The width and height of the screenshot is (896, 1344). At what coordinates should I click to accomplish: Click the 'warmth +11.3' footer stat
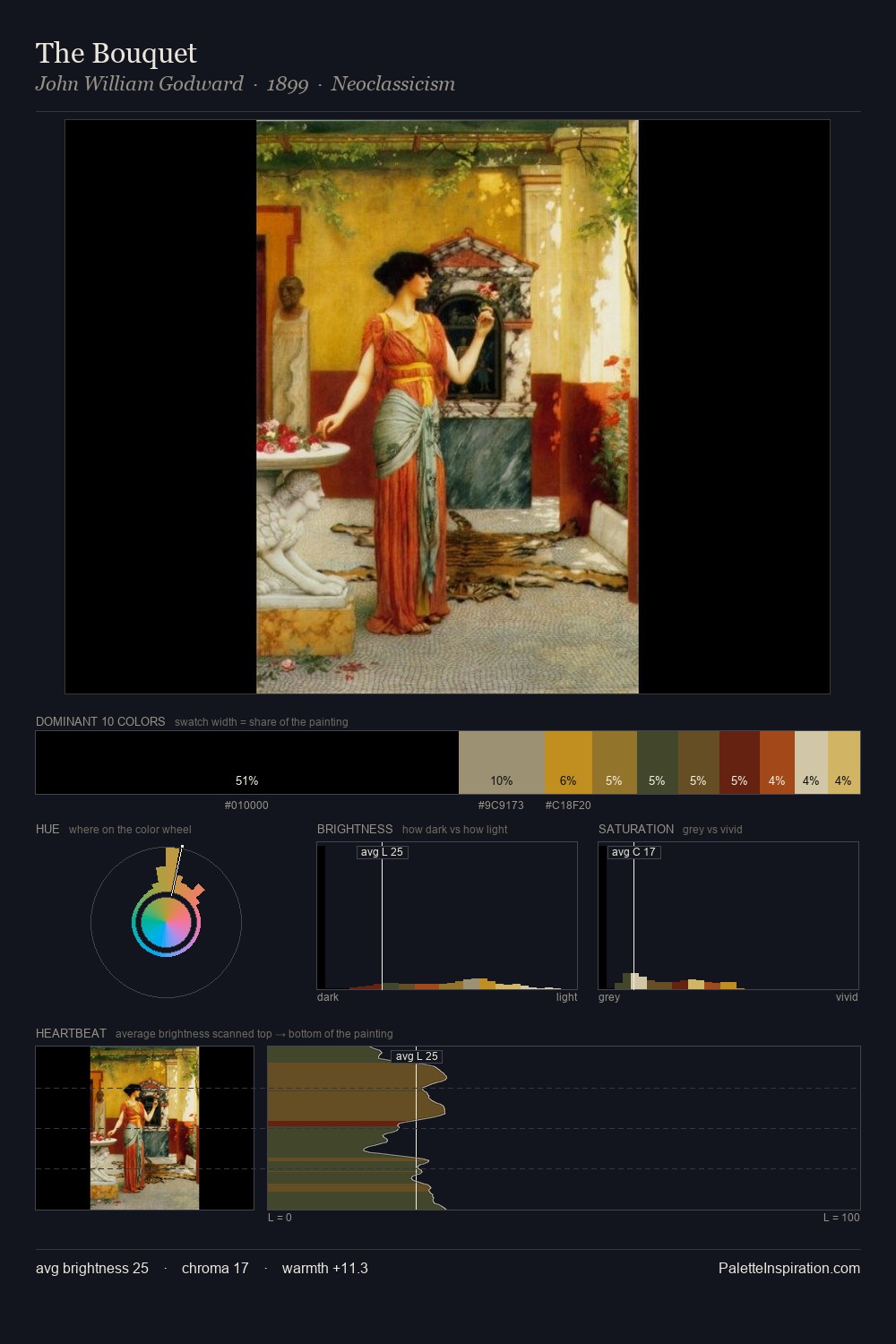(325, 1268)
